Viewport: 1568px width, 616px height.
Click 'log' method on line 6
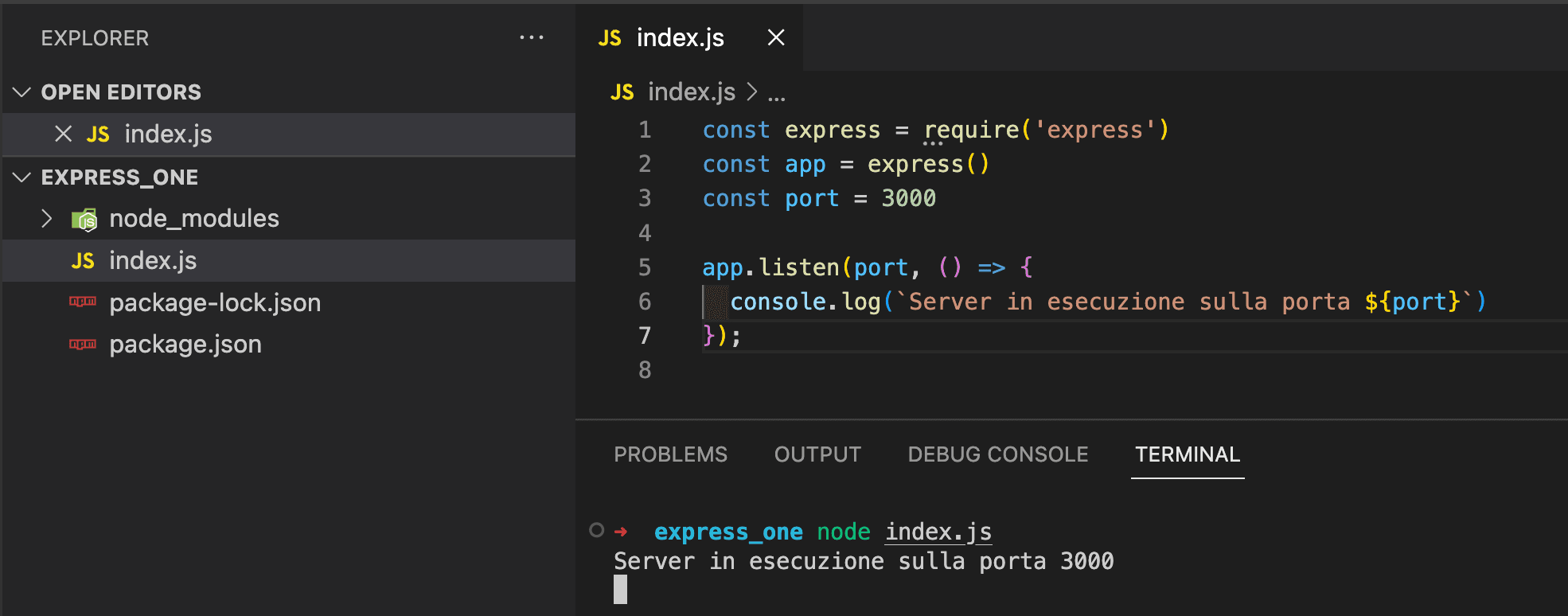click(x=861, y=302)
